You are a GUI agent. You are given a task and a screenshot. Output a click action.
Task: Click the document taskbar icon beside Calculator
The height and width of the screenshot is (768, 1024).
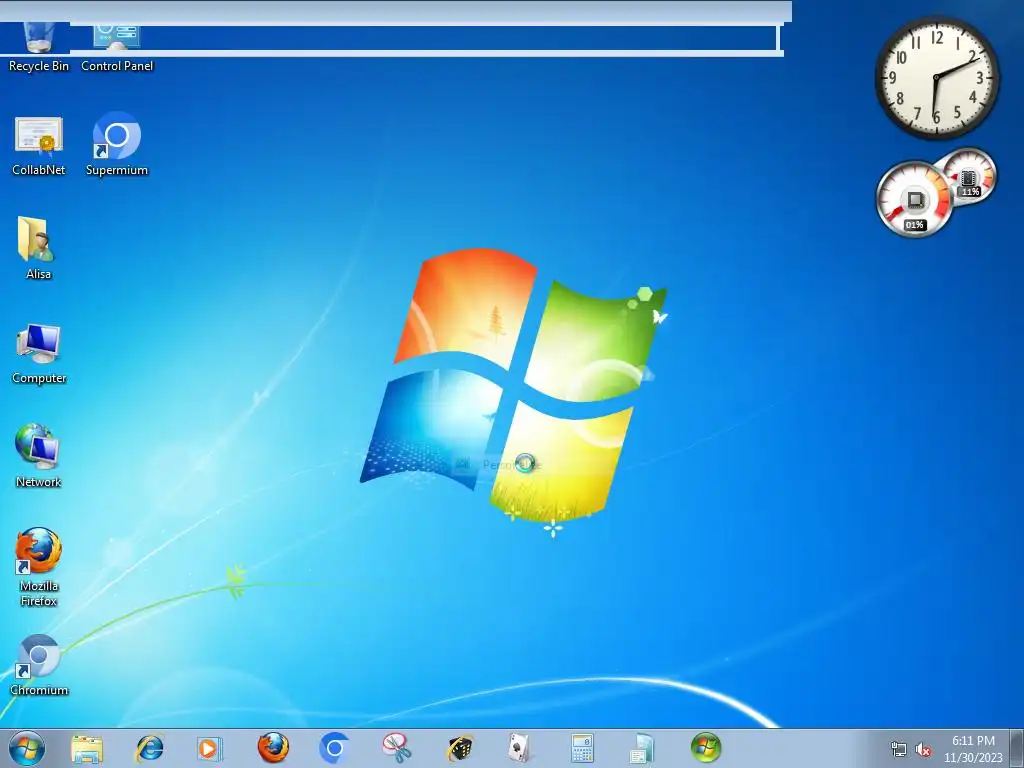643,748
